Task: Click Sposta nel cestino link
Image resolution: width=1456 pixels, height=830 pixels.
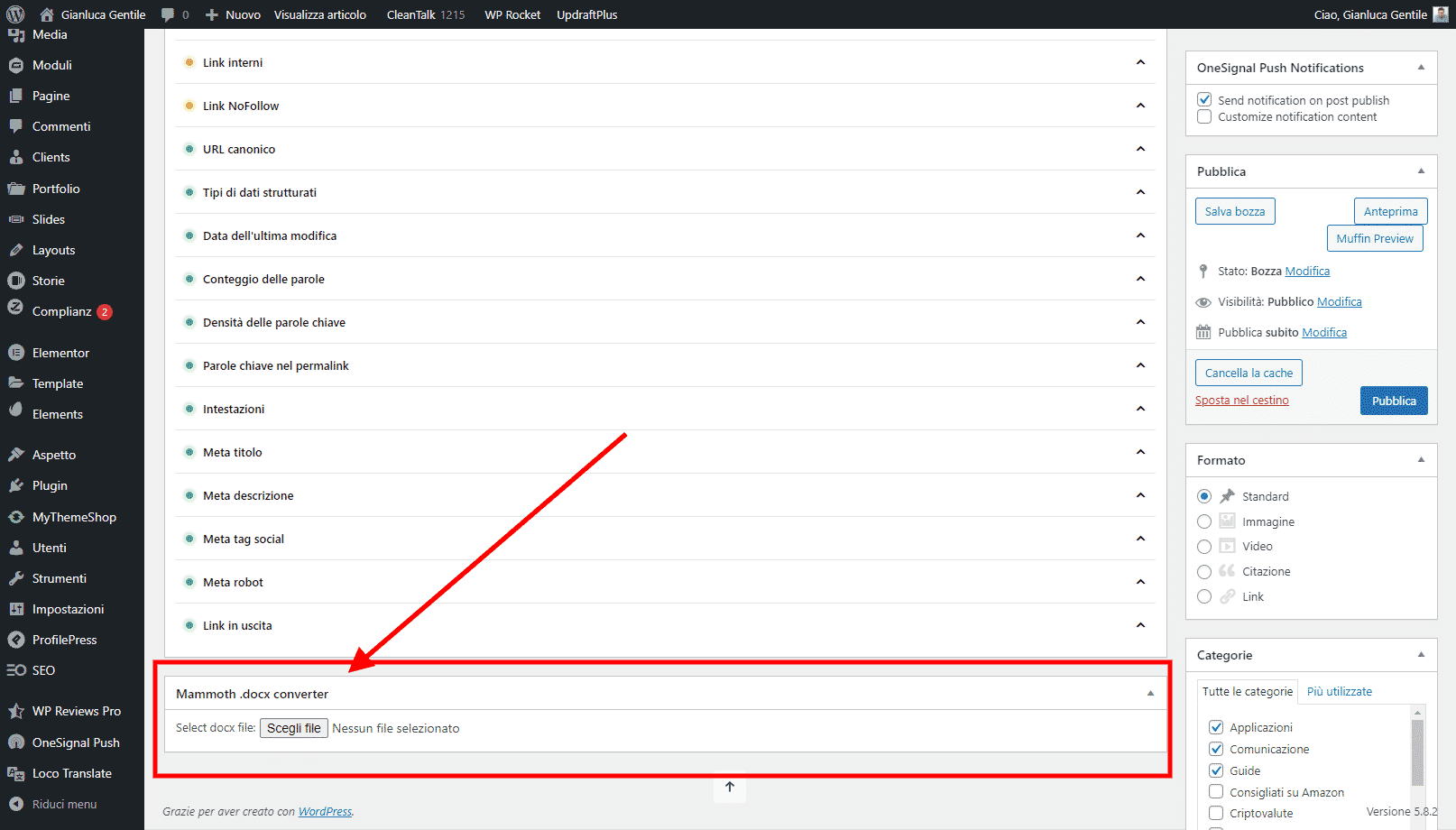Action: click(1242, 401)
